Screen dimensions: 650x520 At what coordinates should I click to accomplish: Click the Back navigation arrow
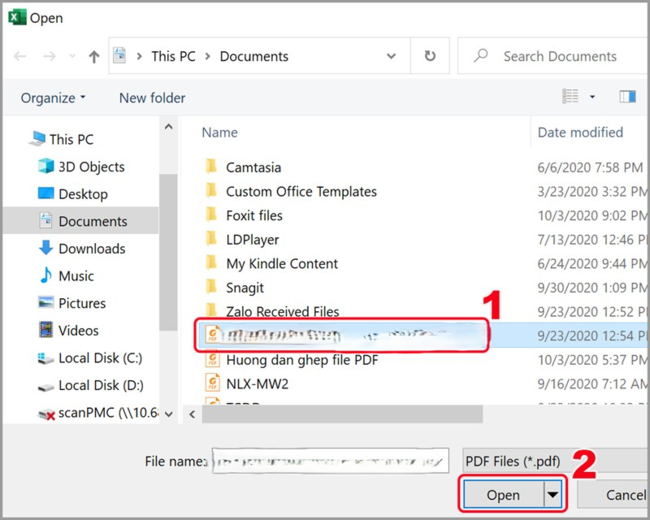tap(20, 57)
